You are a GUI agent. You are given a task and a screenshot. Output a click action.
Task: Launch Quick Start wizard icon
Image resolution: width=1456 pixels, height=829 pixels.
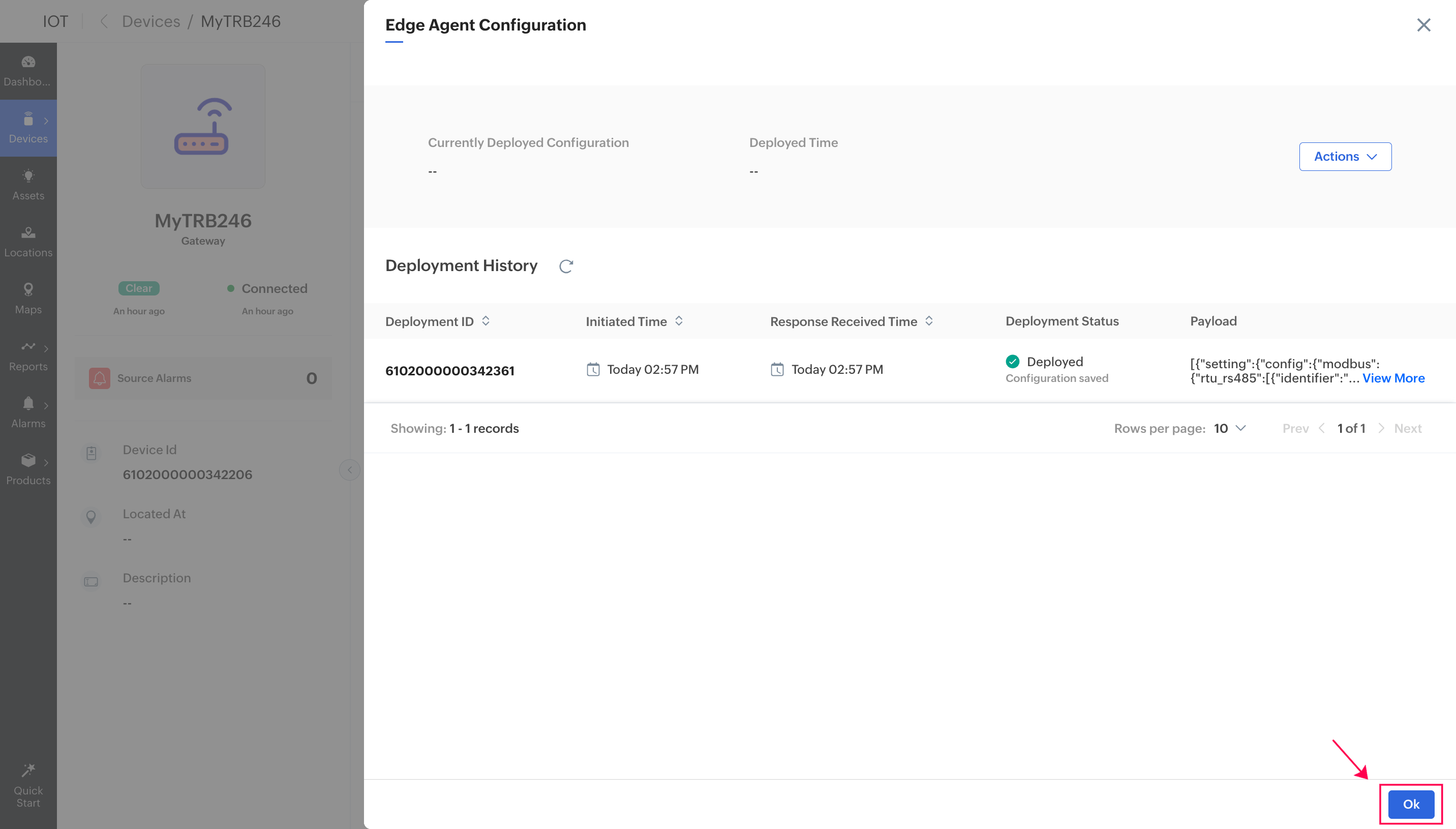(28, 785)
